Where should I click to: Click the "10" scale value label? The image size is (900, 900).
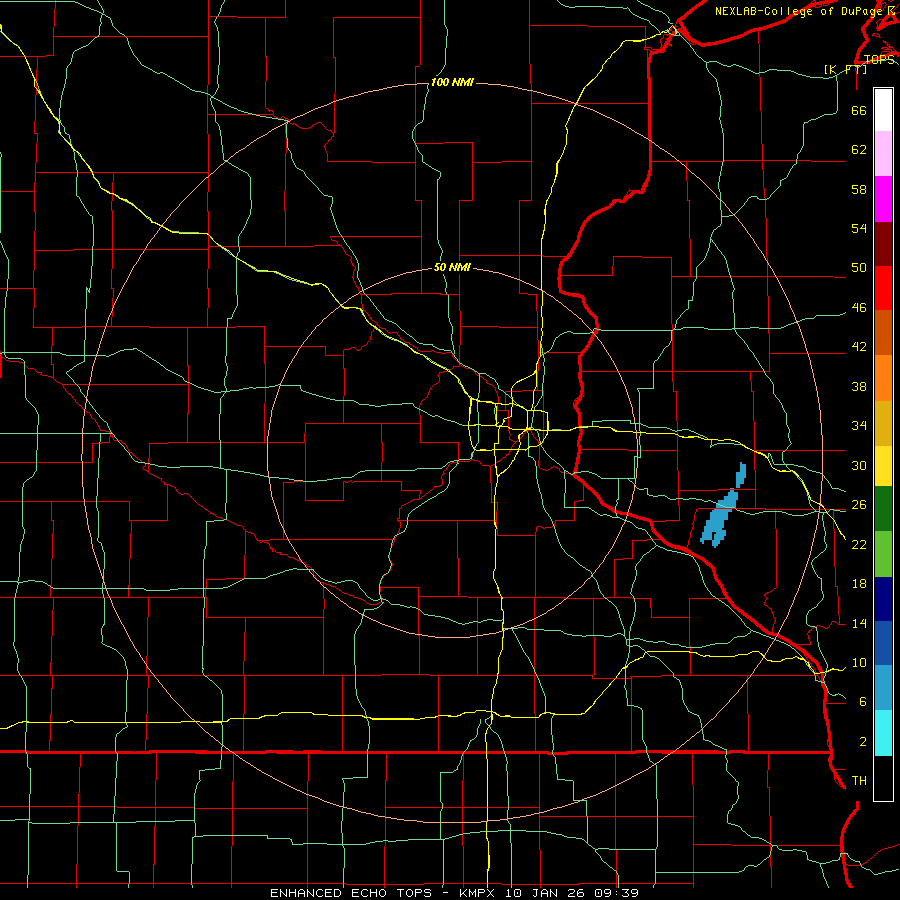click(859, 662)
